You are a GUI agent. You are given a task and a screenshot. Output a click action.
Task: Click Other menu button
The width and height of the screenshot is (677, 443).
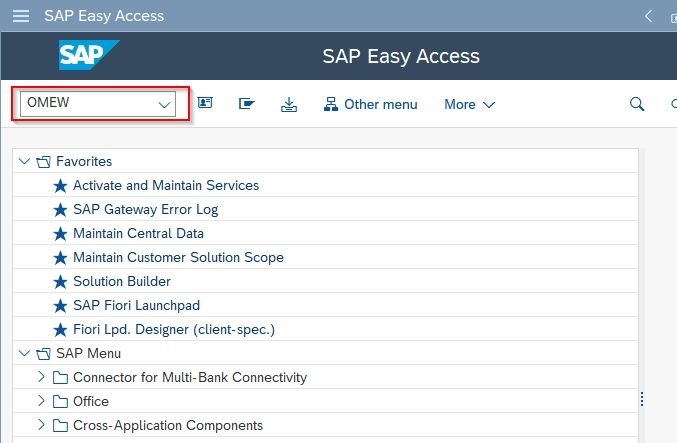point(370,104)
